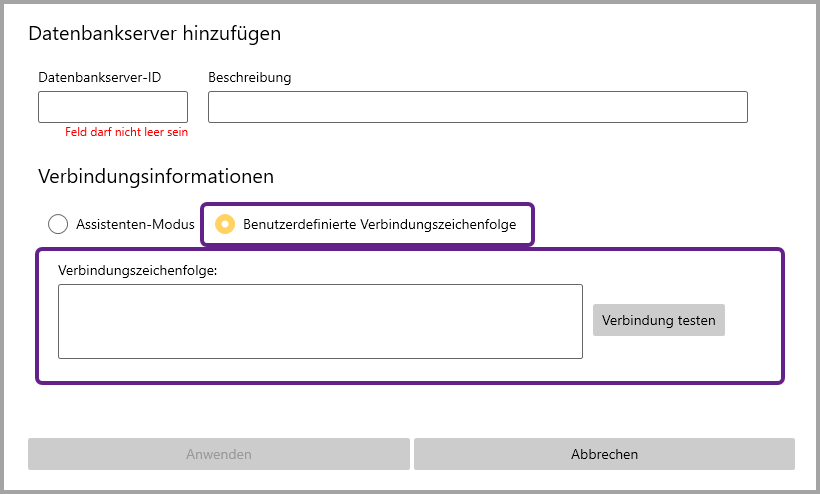Focus the Beschreibung text box
The height and width of the screenshot is (494, 820).
click(x=477, y=107)
